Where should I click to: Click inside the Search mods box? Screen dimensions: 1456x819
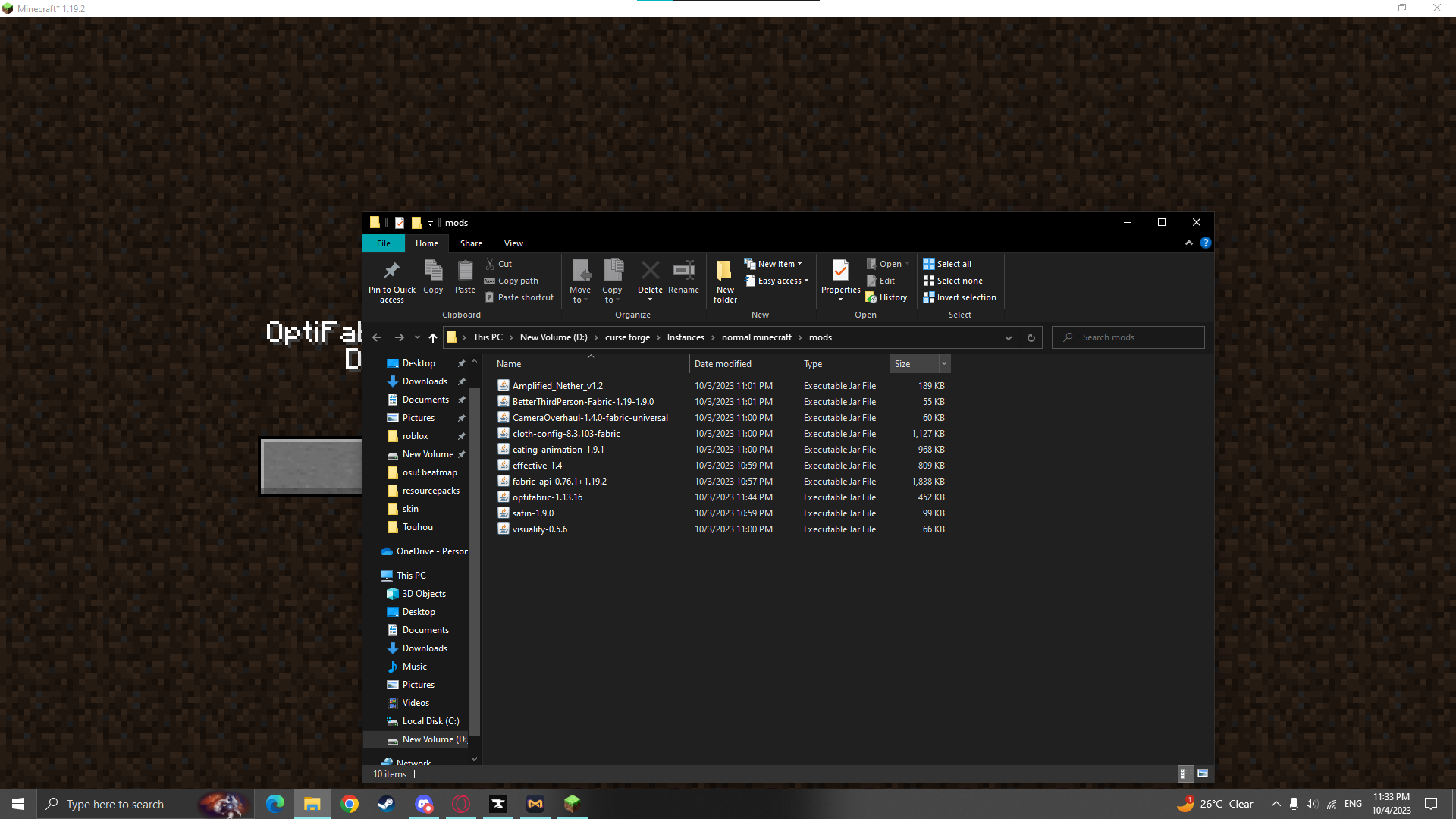coord(1128,337)
